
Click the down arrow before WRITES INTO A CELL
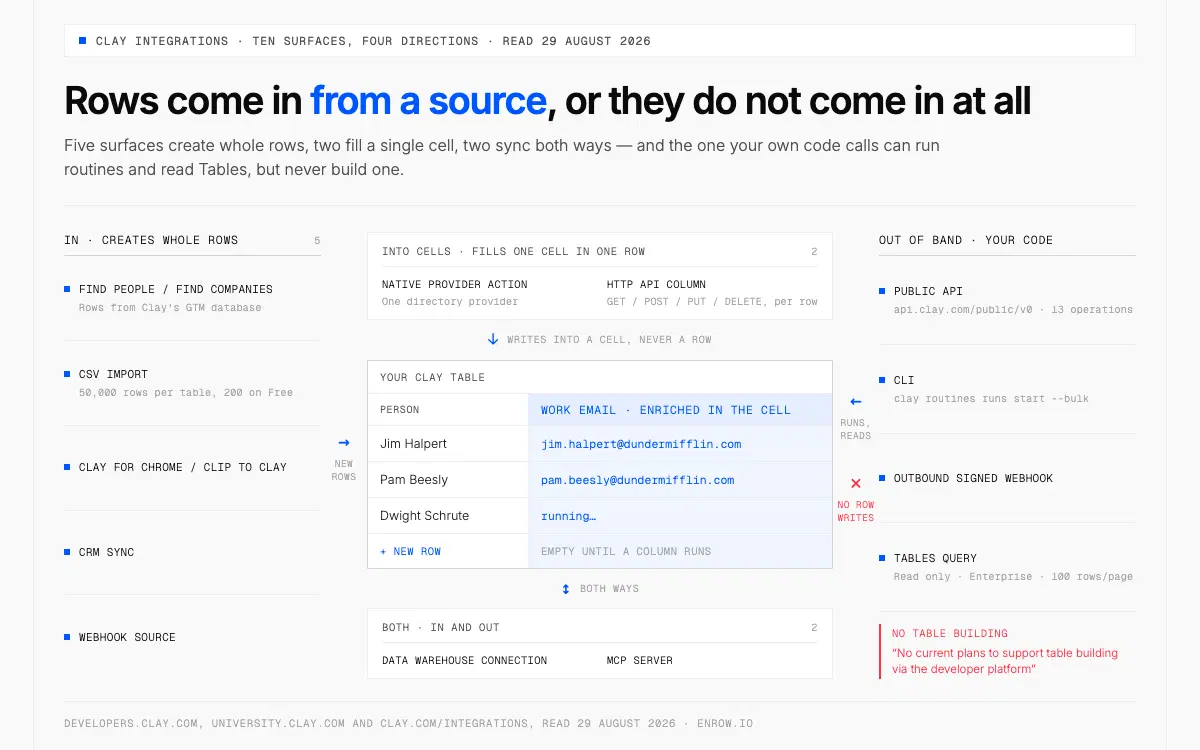click(x=493, y=339)
